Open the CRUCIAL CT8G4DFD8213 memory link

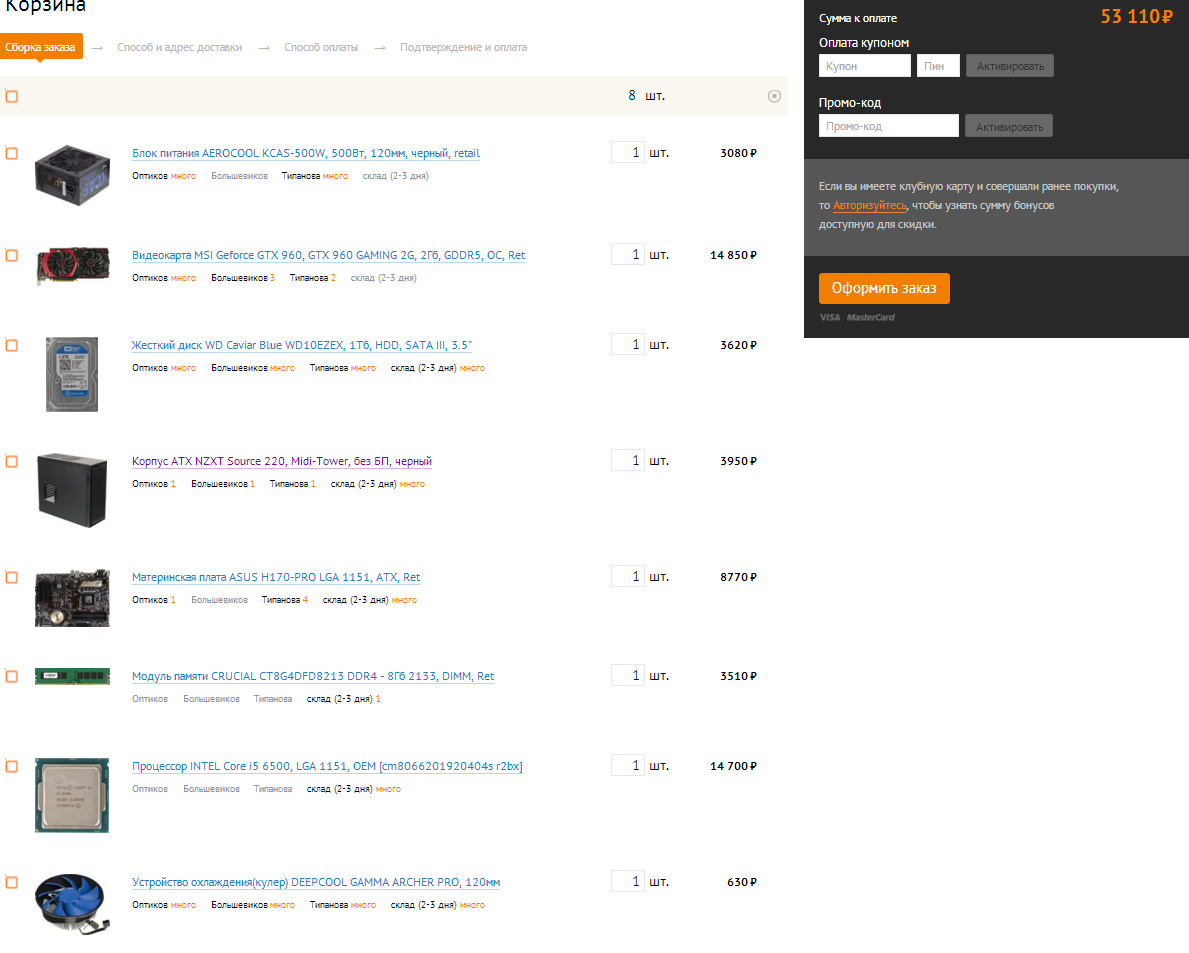click(x=313, y=676)
